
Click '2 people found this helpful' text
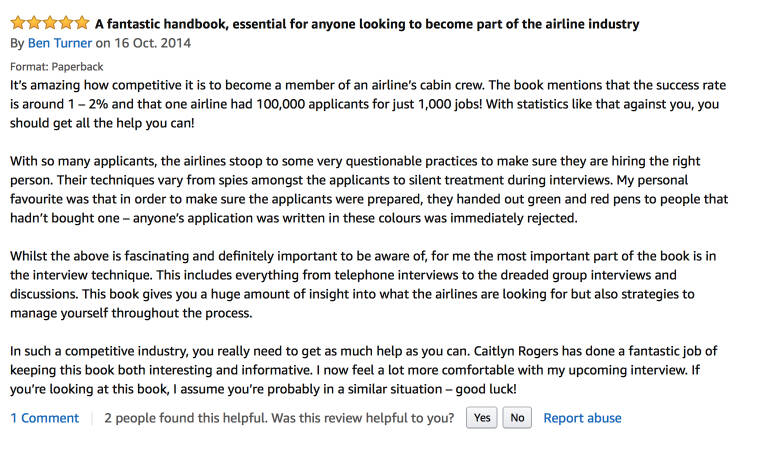click(x=186, y=418)
